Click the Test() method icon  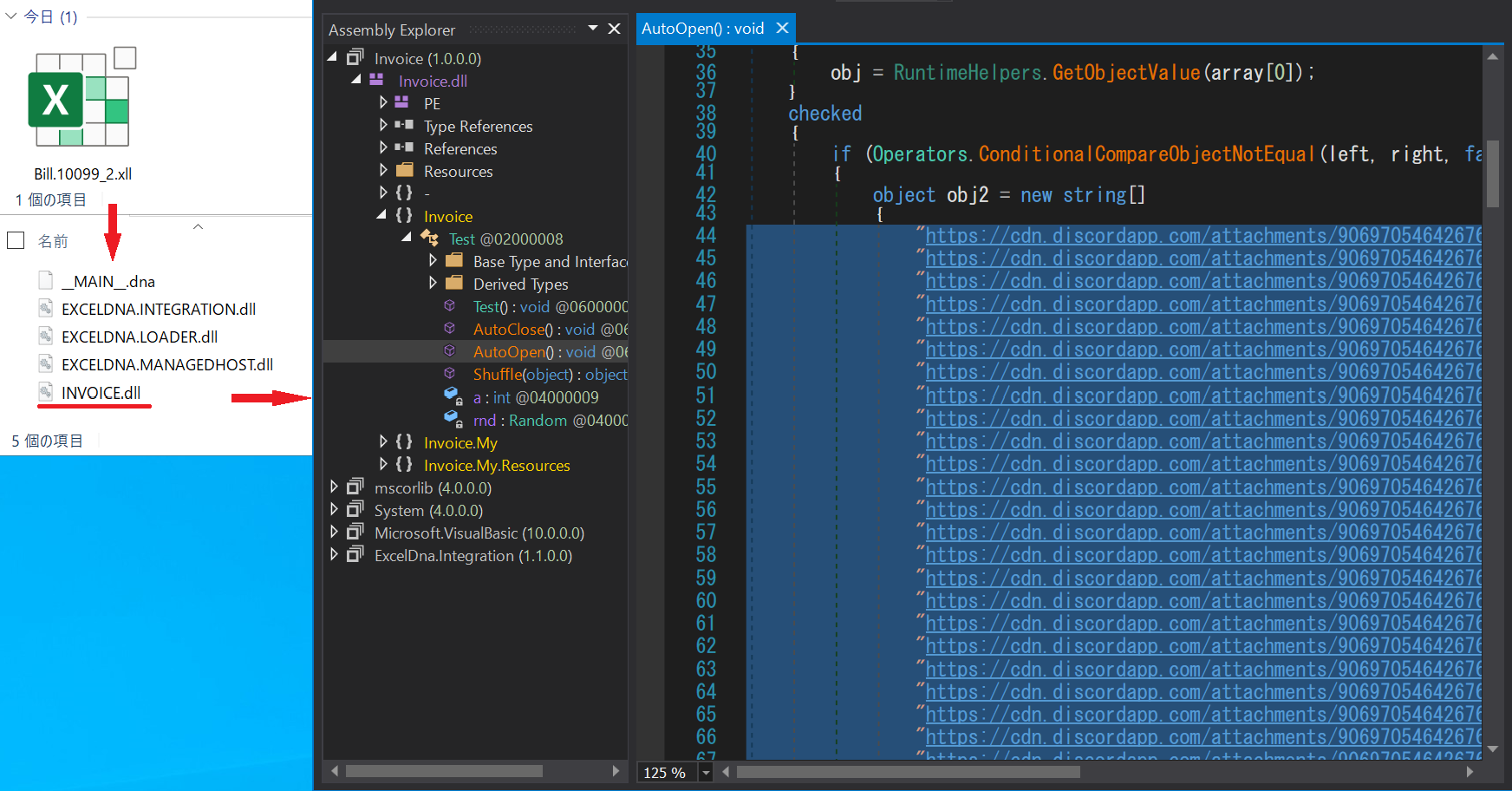(449, 305)
